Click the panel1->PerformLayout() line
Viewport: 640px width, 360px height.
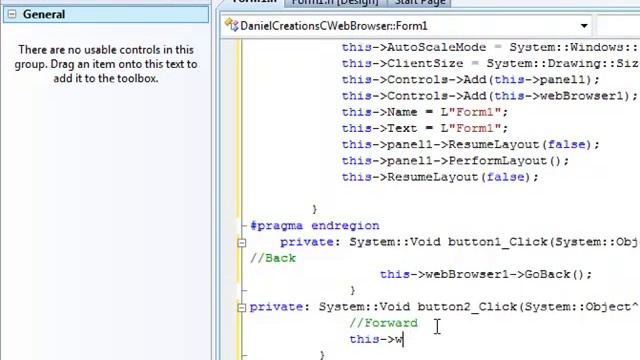(x=455, y=161)
